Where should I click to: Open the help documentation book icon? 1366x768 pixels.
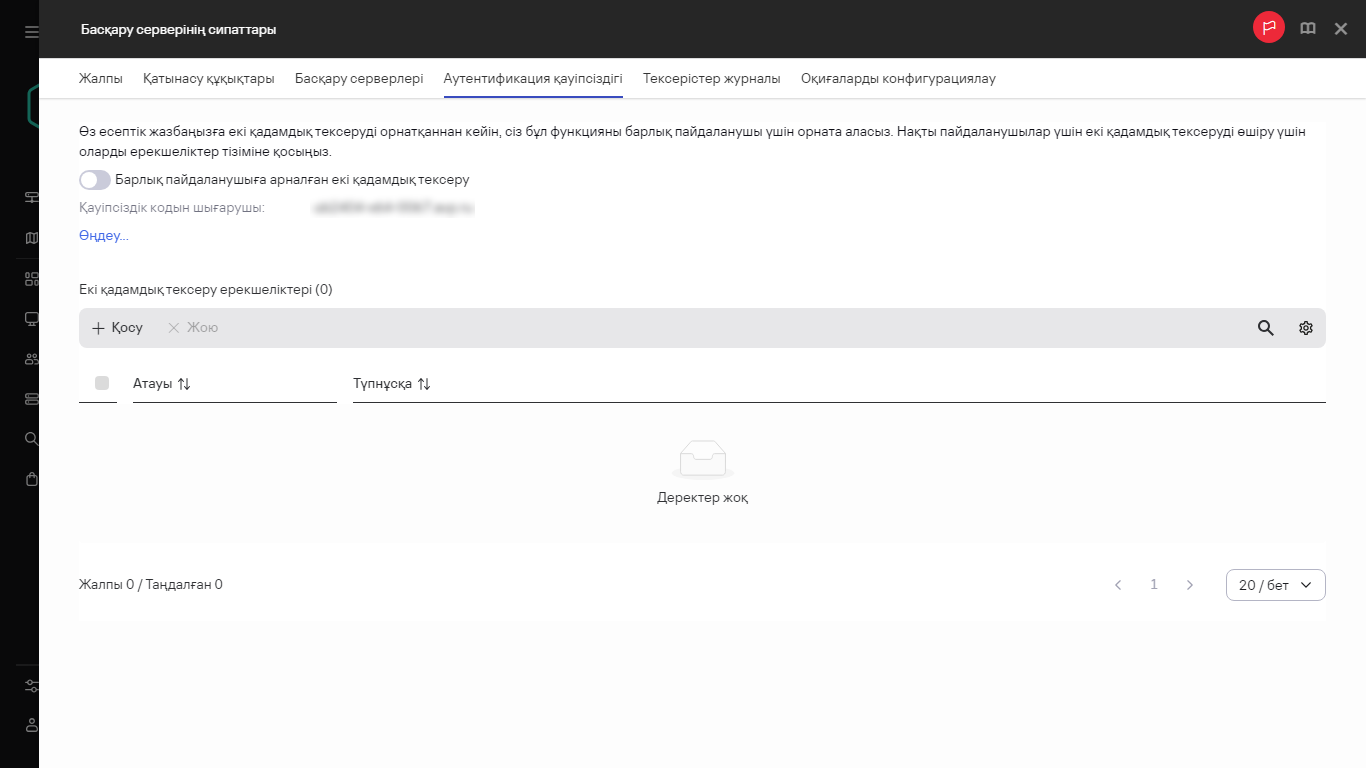pos(1308,28)
